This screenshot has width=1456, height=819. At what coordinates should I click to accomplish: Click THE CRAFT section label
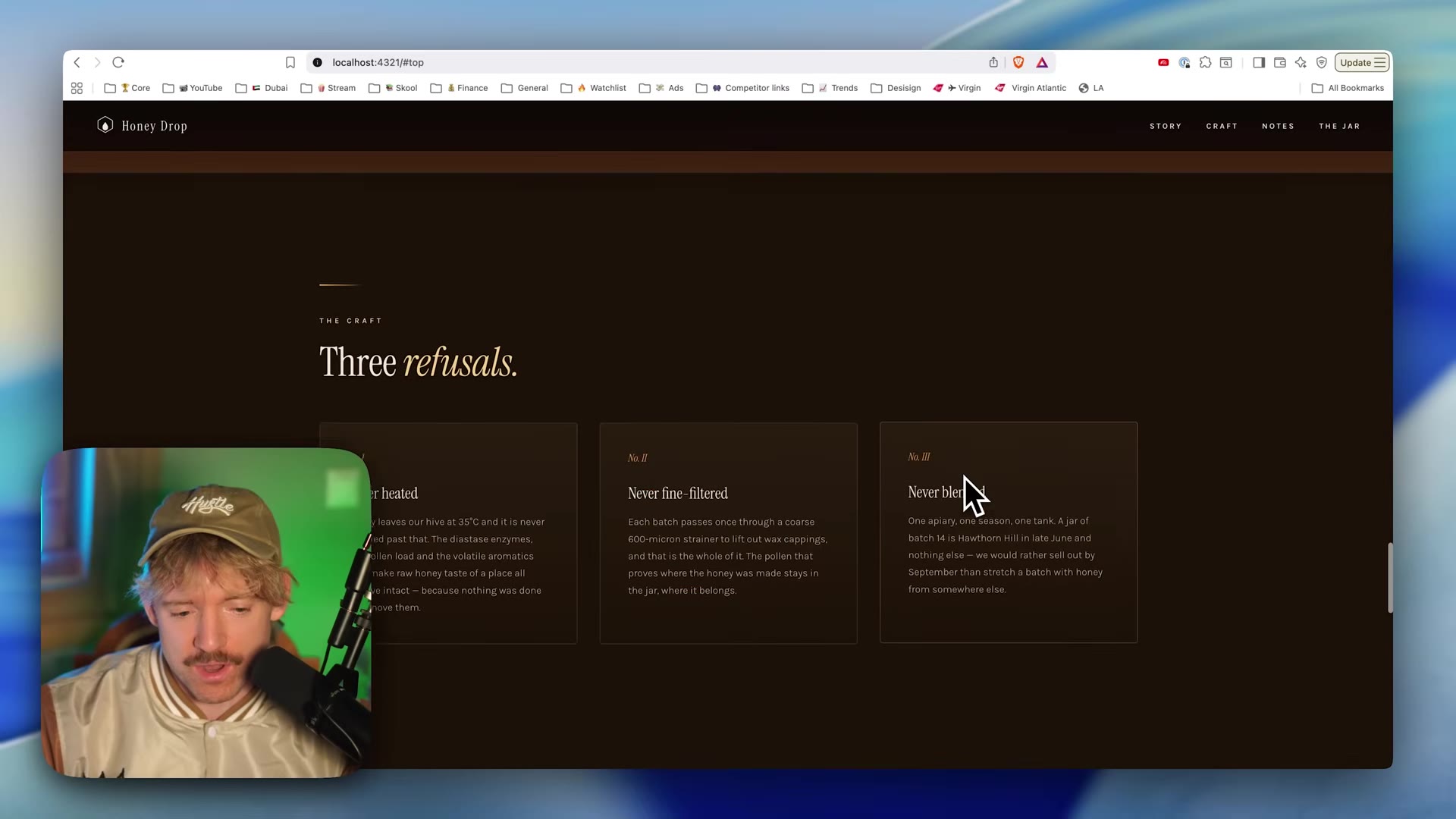point(350,321)
